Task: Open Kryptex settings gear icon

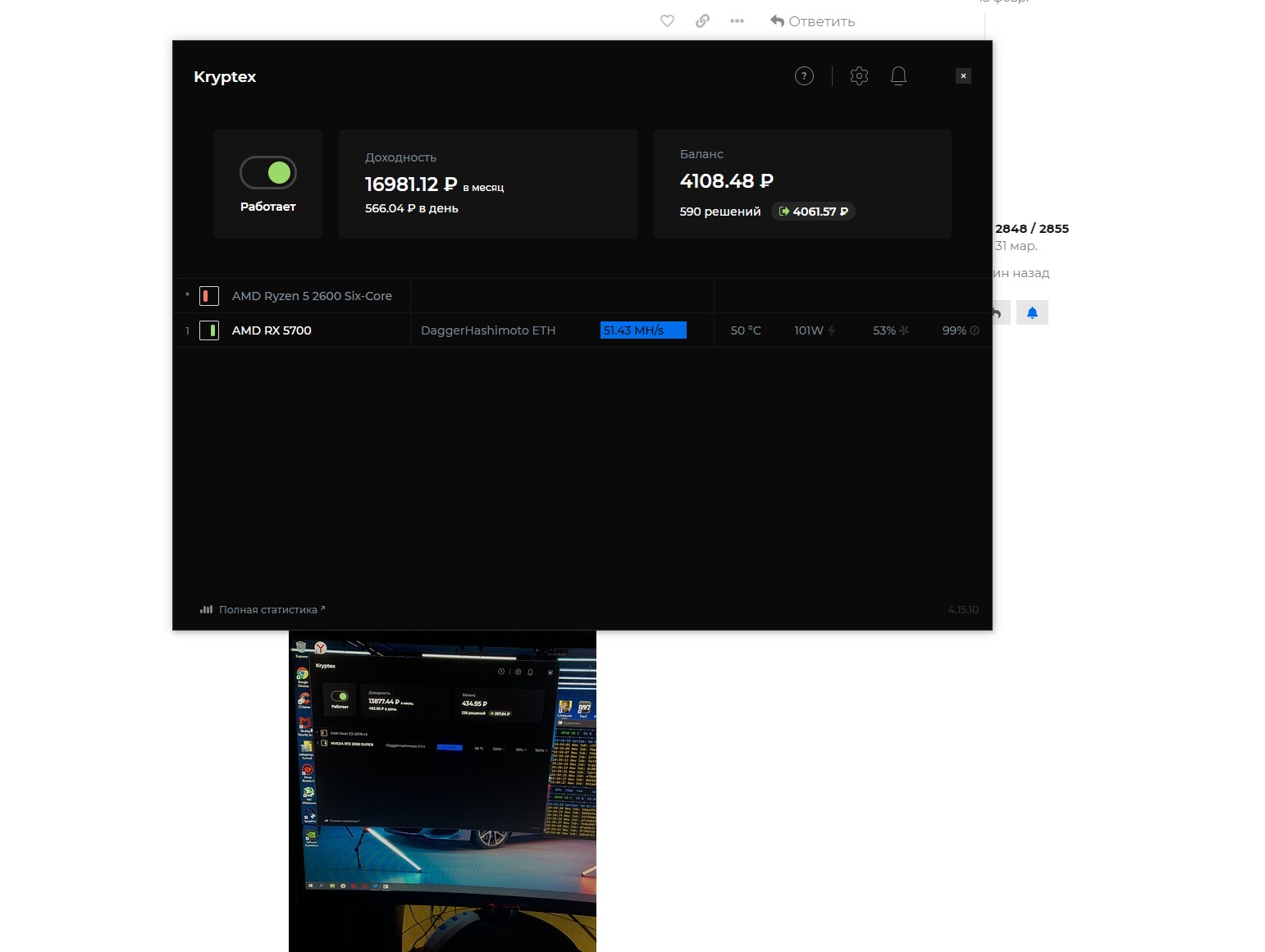Action: pos(859,76)
